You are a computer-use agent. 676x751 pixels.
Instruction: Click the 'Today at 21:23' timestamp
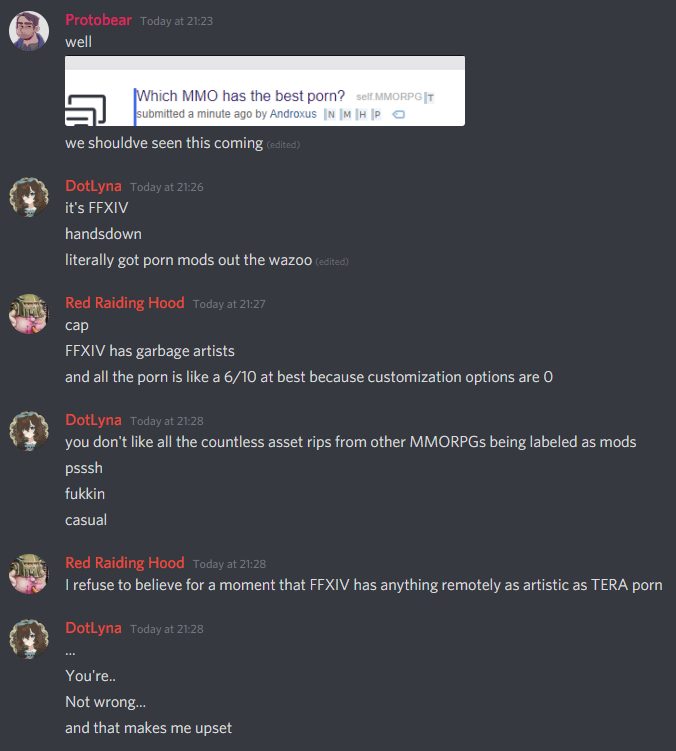pyautogui.click(x=176, y=21)
